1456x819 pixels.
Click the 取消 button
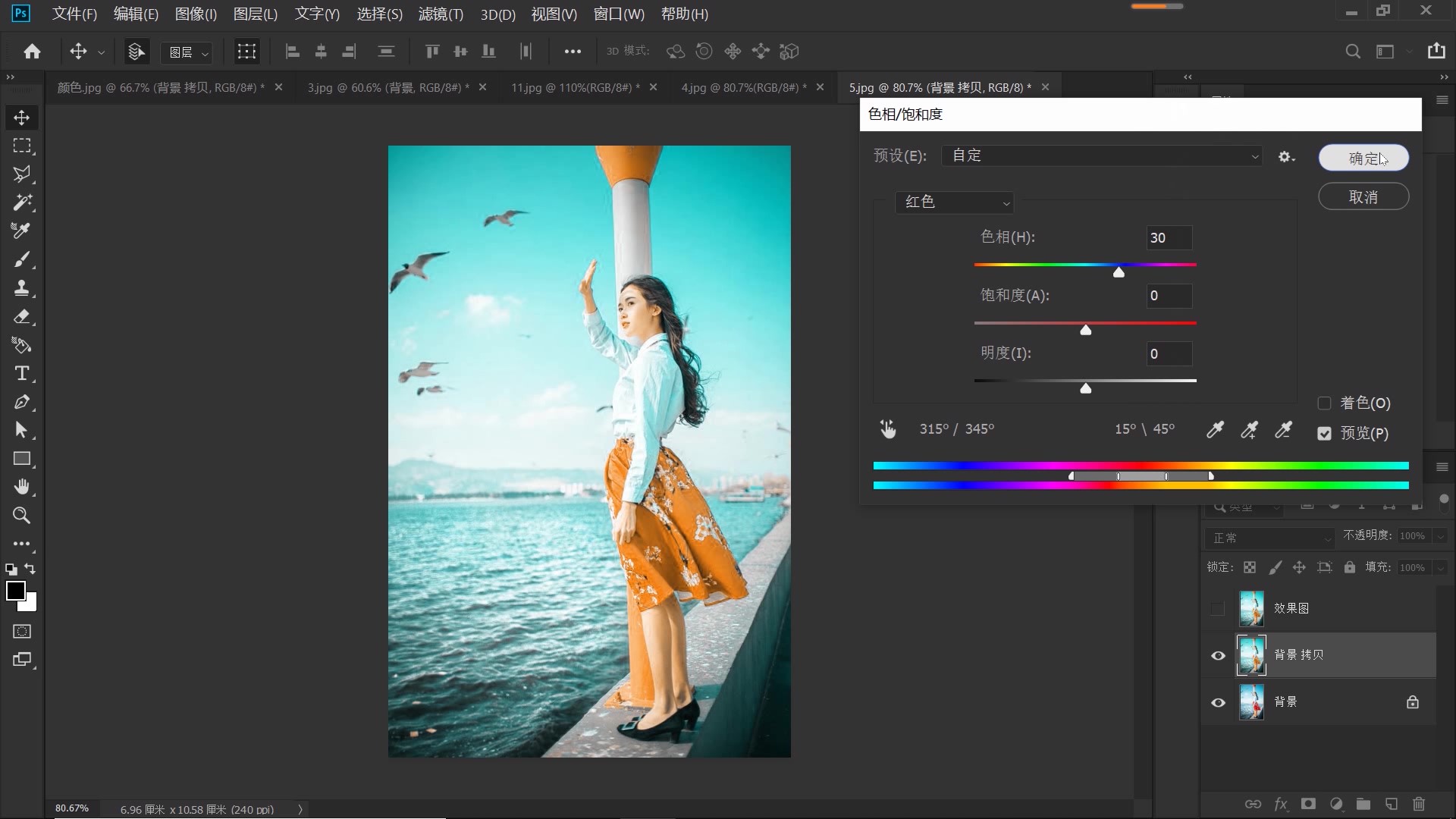[x=1363, y=196]
